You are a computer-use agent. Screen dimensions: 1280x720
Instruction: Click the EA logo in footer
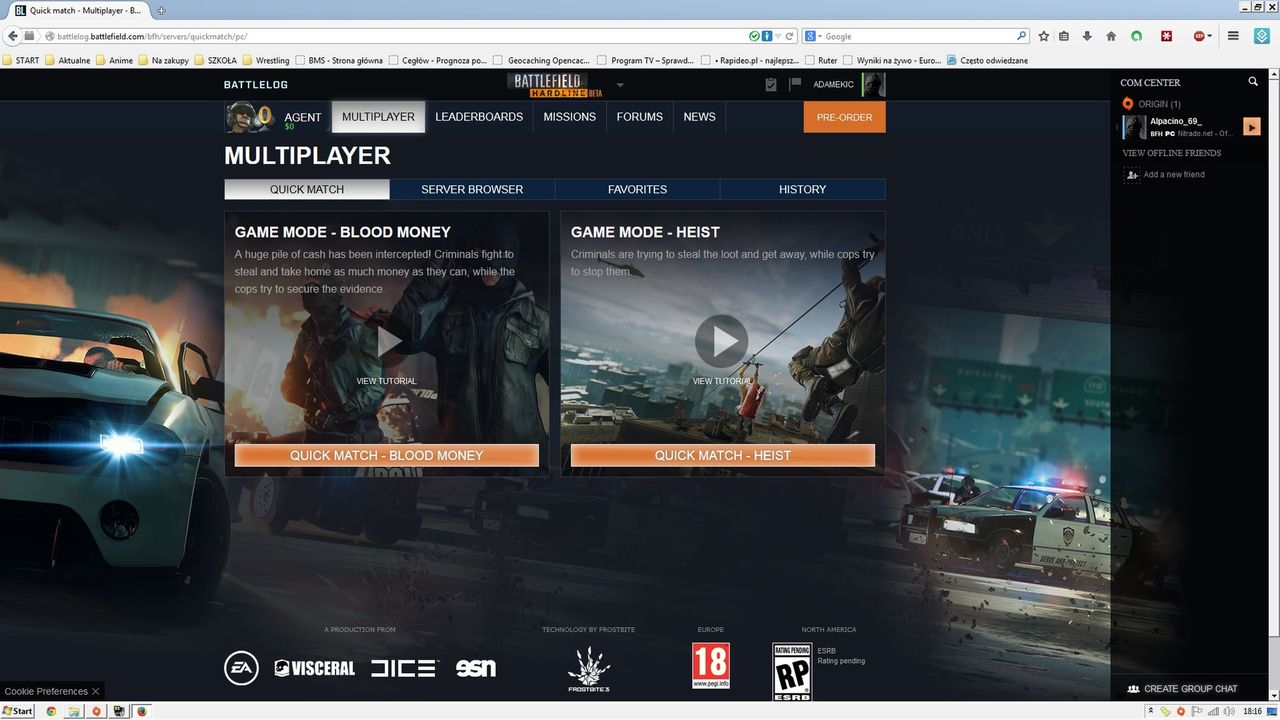click(x=241, y=668)
